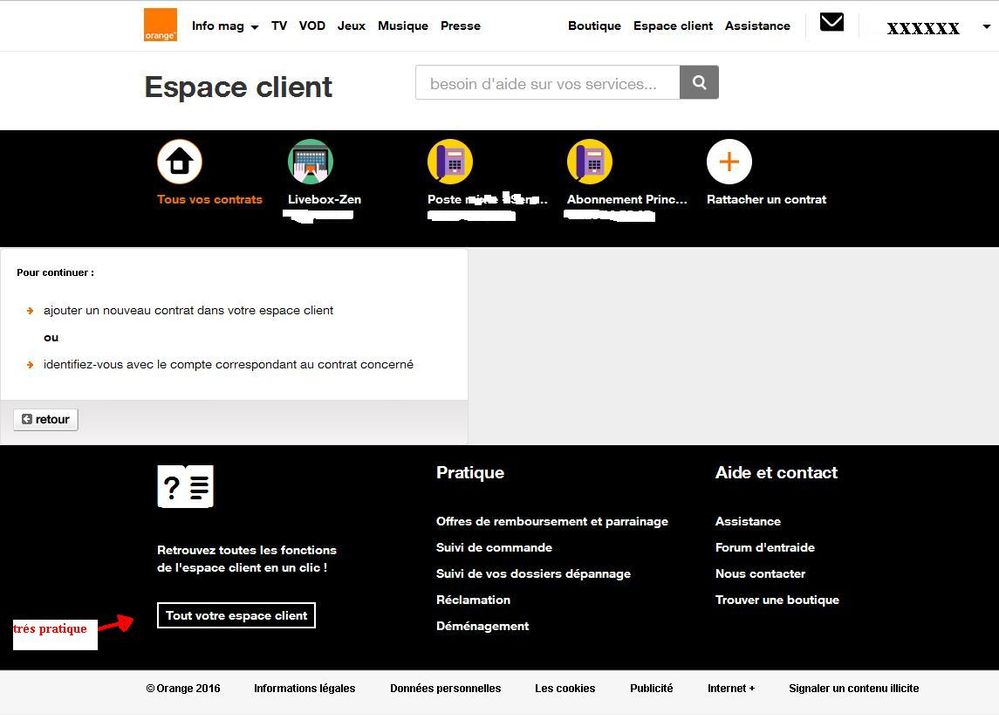Open Suivi de commande link
999x715 pixels.
tap(494, 548)
